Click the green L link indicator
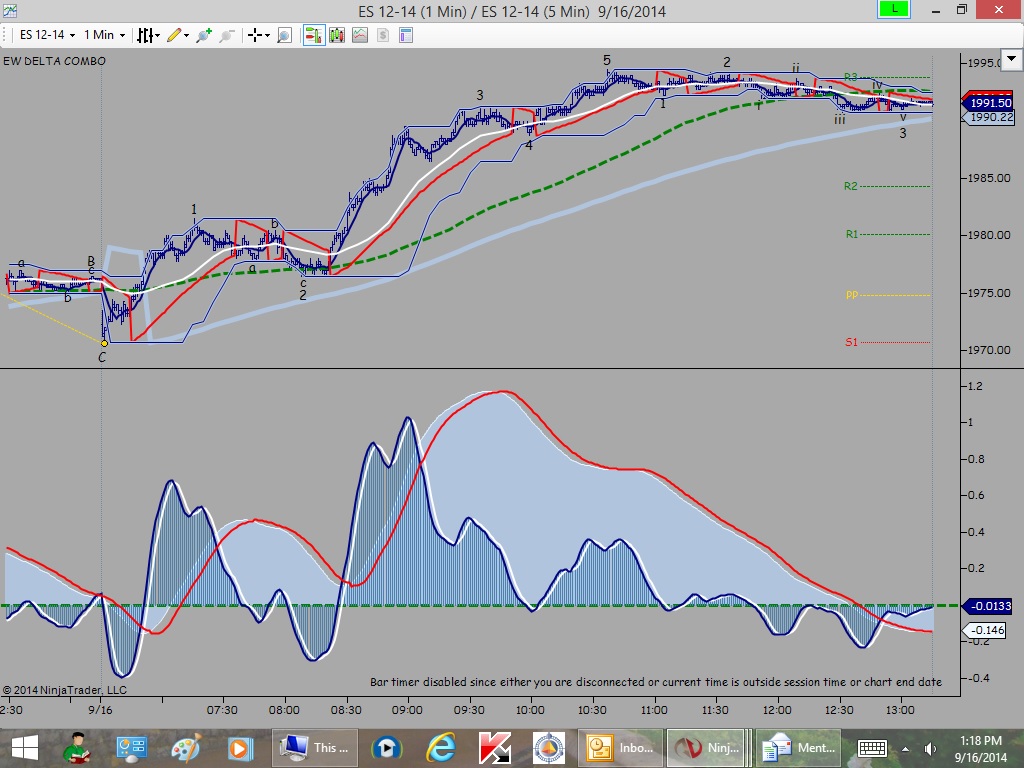This screenshot has height=768, width=1024. [x=893, y=9]
